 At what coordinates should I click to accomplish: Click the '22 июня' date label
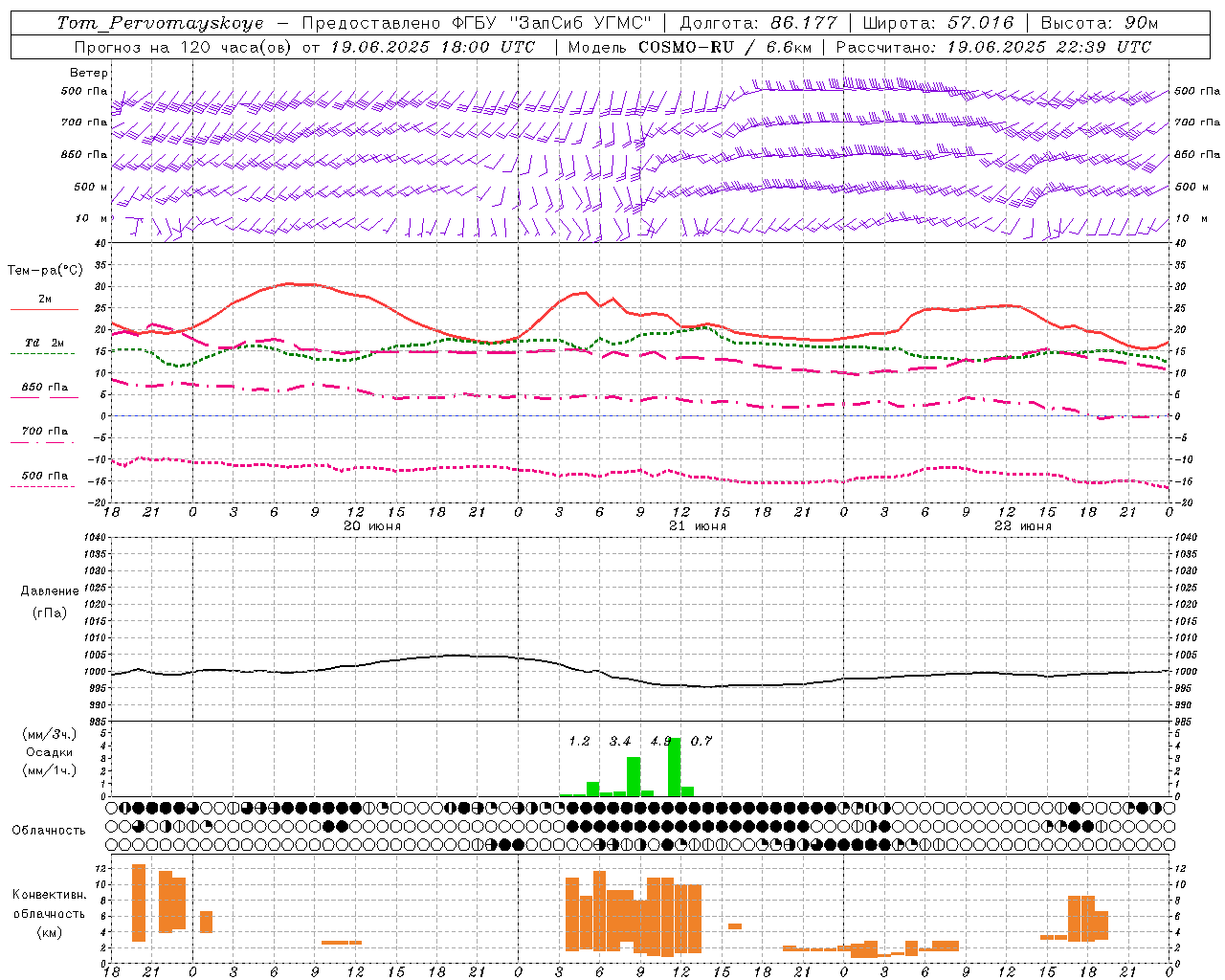pos(1023,525)
